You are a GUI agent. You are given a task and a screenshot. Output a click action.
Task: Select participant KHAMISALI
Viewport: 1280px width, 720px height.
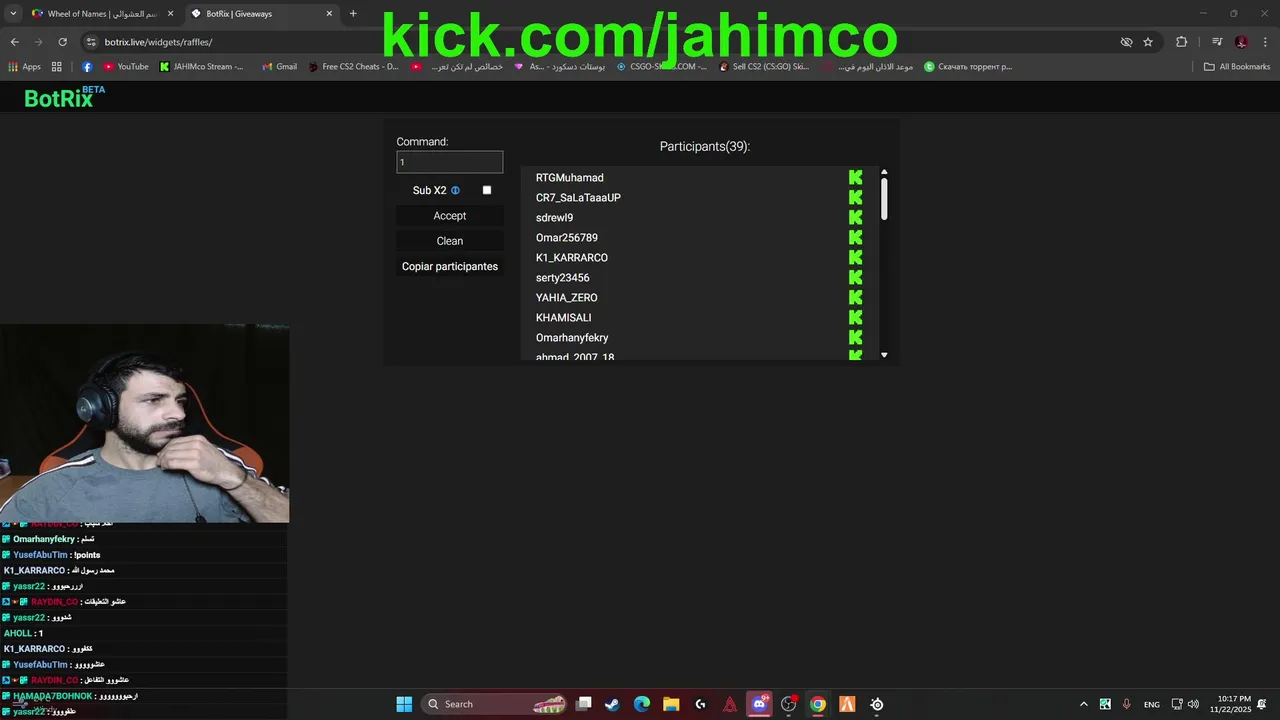tap(564, 318)
